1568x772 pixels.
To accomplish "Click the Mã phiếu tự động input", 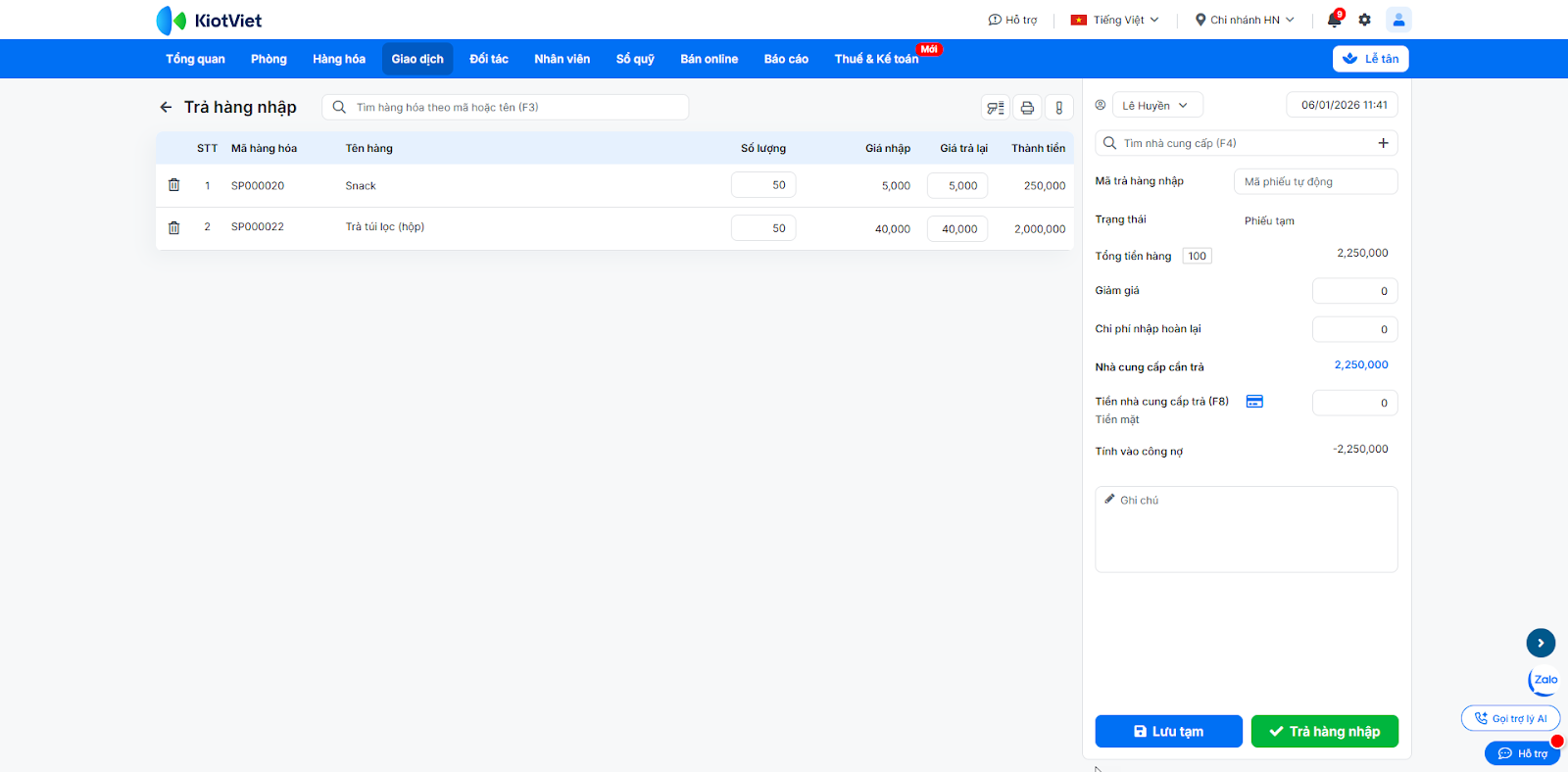I will tap(1316, 181).
